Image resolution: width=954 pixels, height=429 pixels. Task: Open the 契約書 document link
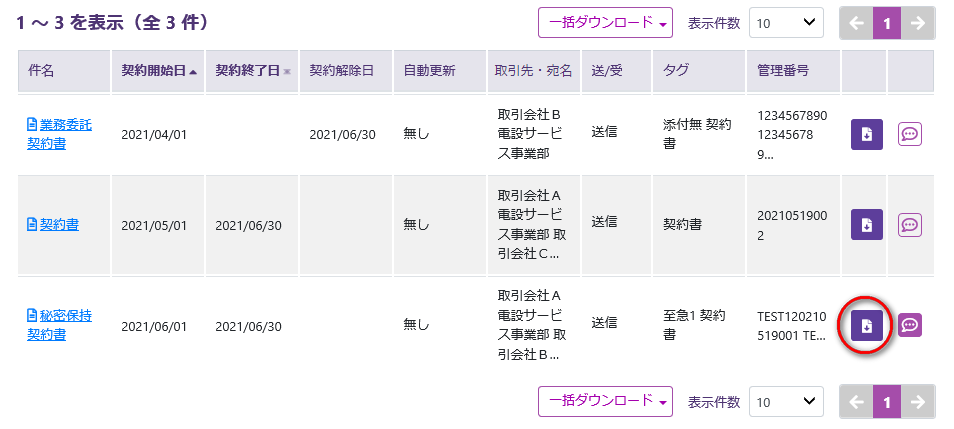[59, 225]
